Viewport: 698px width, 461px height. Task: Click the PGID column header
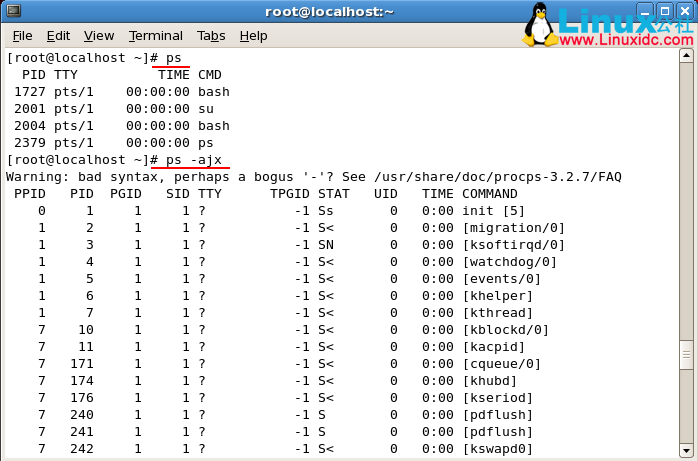126,194
